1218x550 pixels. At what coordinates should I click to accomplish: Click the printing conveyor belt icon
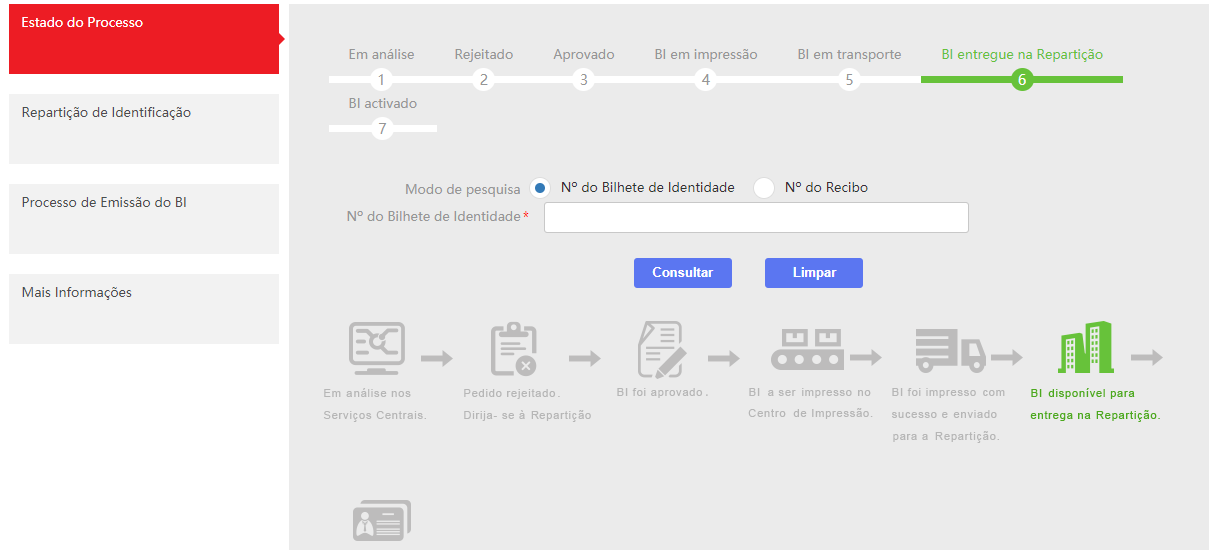tap(807, 349)
